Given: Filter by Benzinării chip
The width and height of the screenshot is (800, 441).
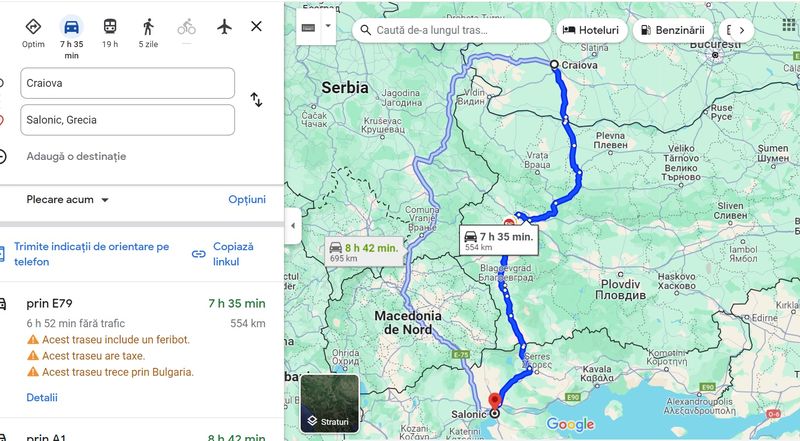Looking at the screenshot, I should pos(672,30).
